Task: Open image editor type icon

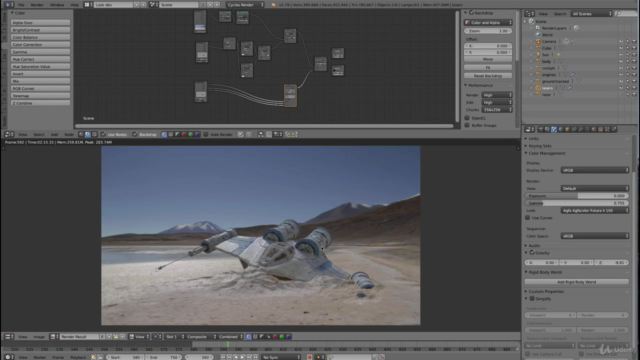Action: click(x=9, y=337)
